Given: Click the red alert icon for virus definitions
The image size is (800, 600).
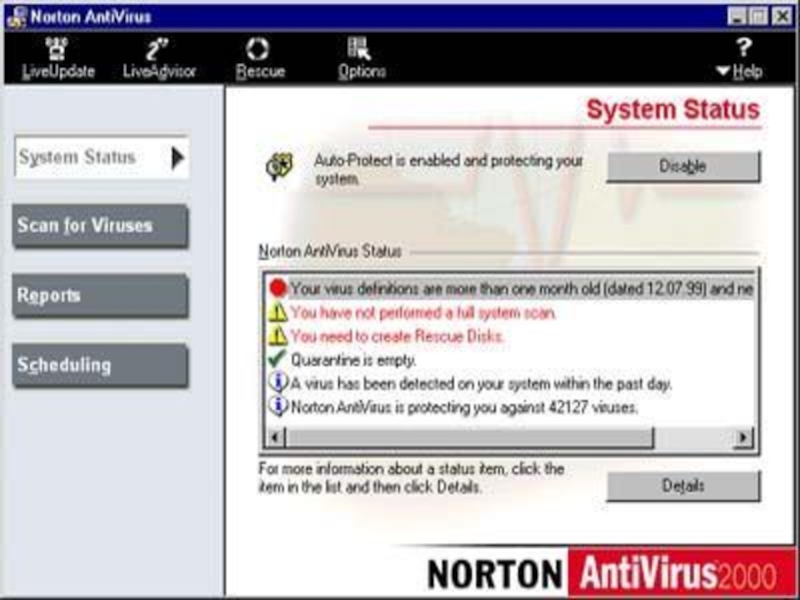Looking at the screenshot, I should click(278, 289).
